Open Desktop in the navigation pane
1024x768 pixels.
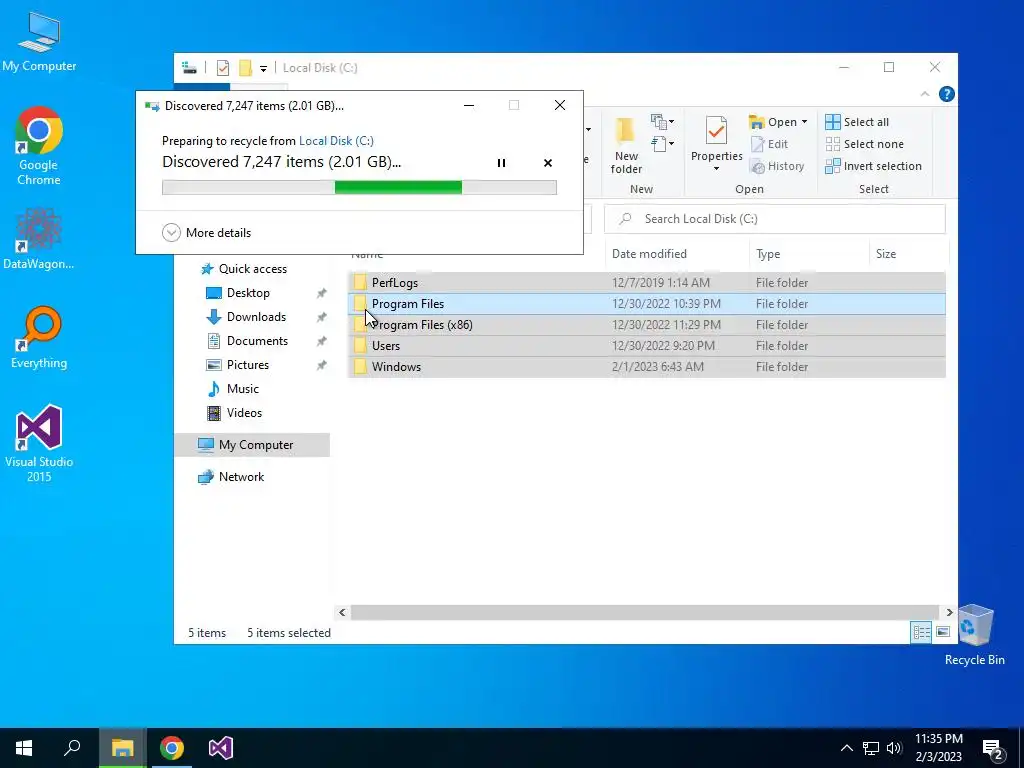click(x=238, y=293)
